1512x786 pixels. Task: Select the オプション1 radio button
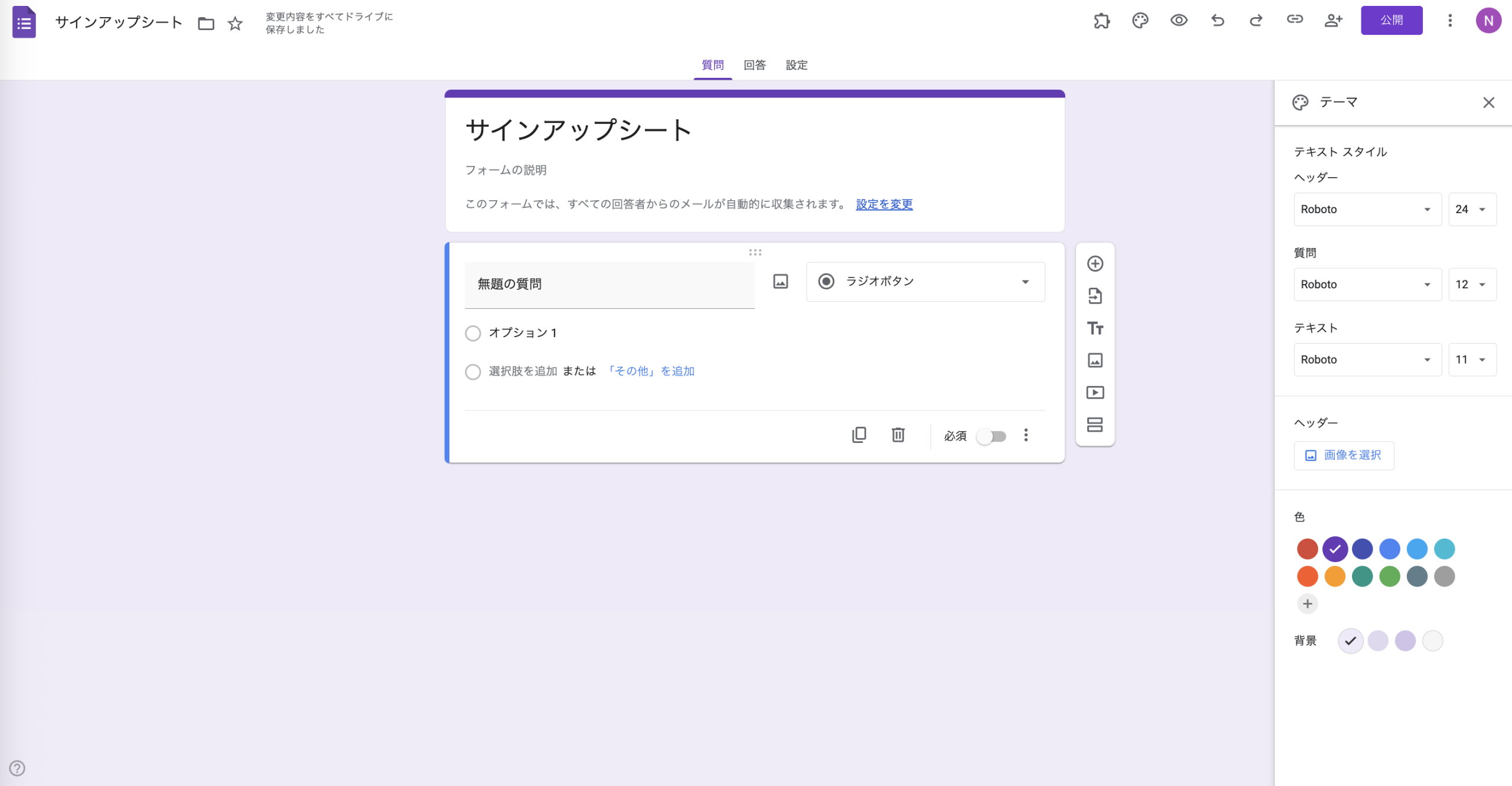click(472, 333)
